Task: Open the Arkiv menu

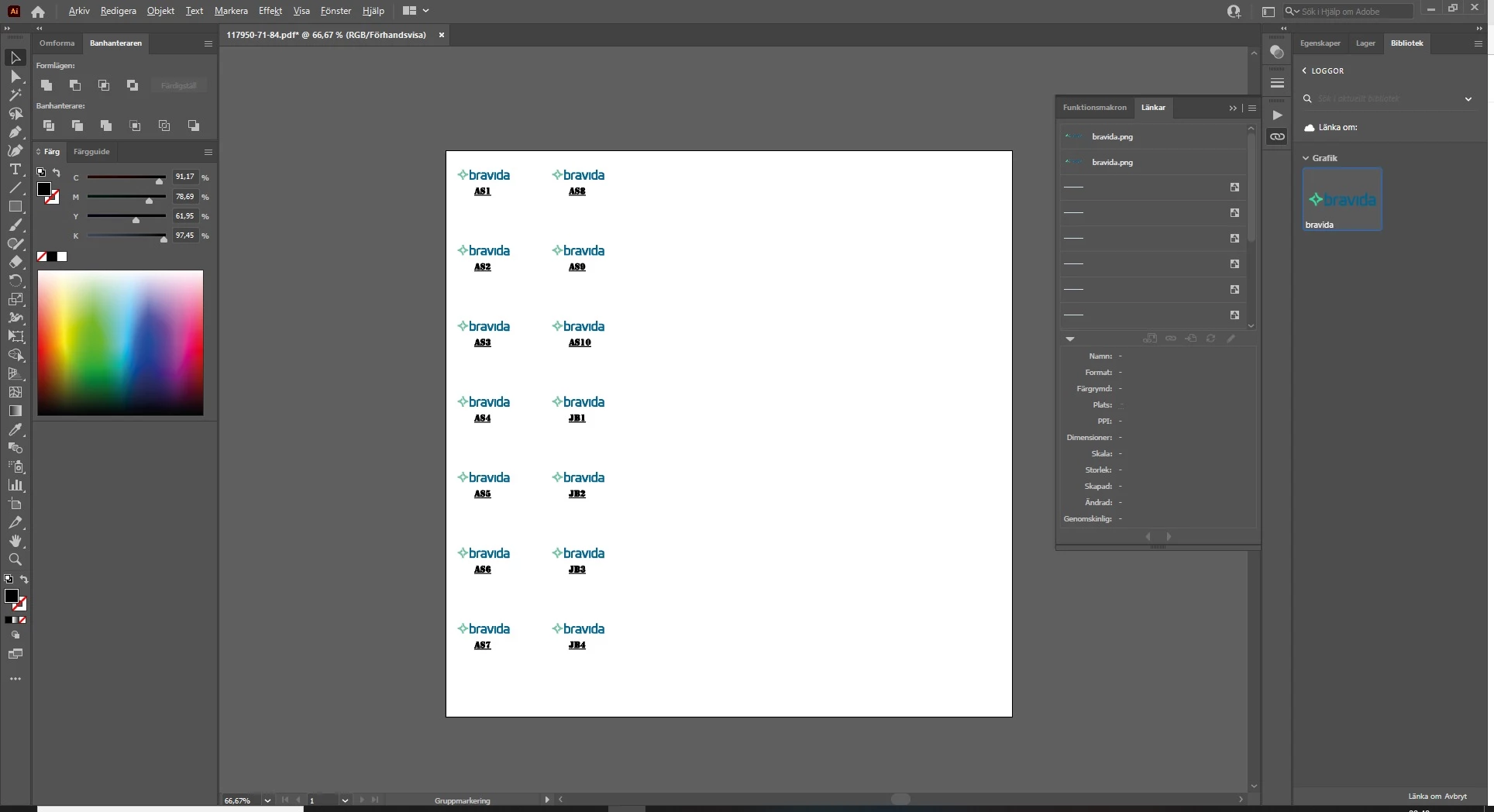Action: click(x=79, y=11)
